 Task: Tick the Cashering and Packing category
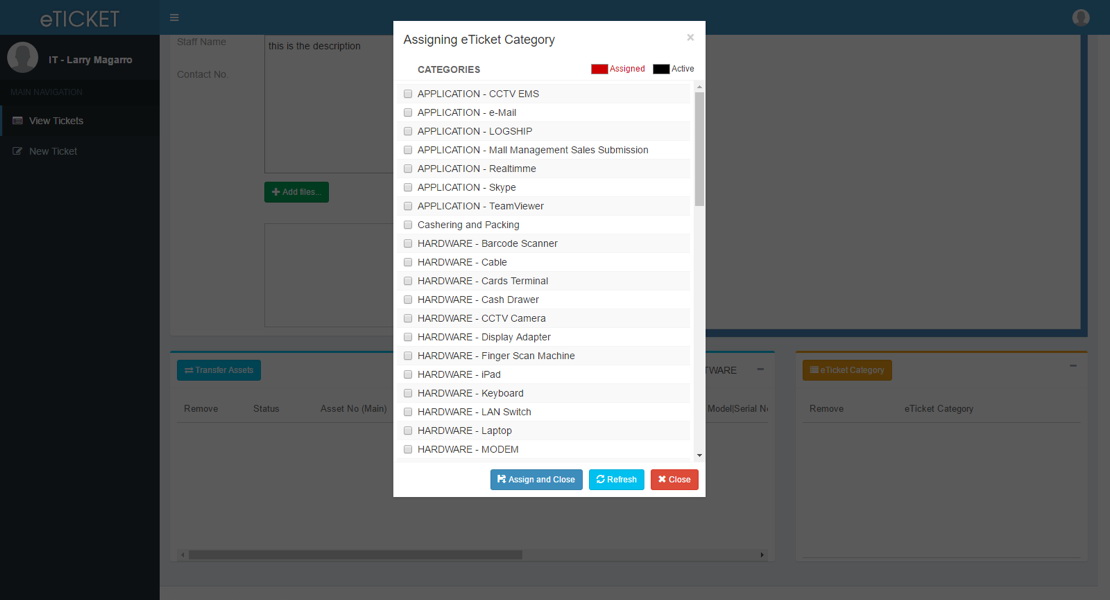pos(408,224)
